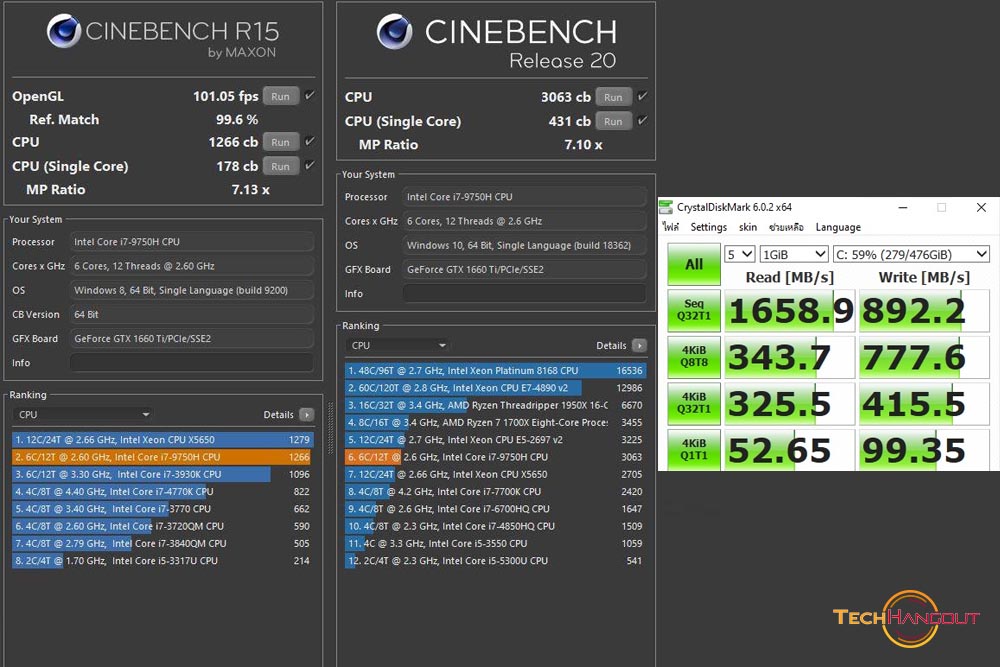1000x667 pixels.
Task: Select R15 ranking row Core i7-4770K
Action: point(163,492)
